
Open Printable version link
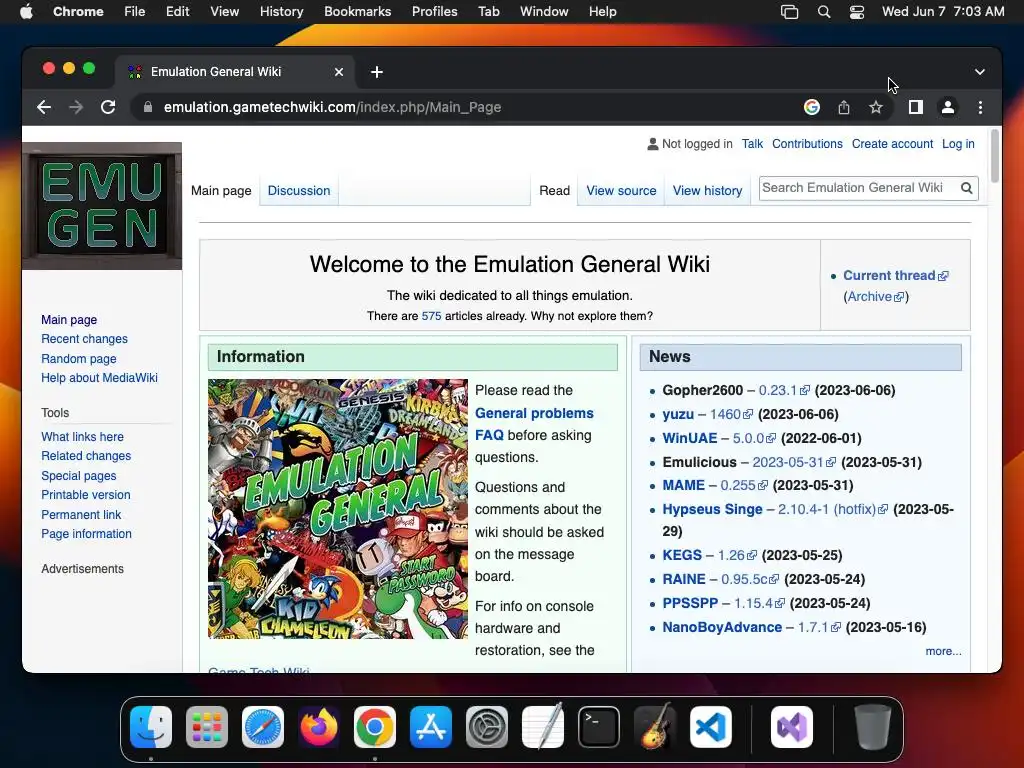click(x=86, y=495)
